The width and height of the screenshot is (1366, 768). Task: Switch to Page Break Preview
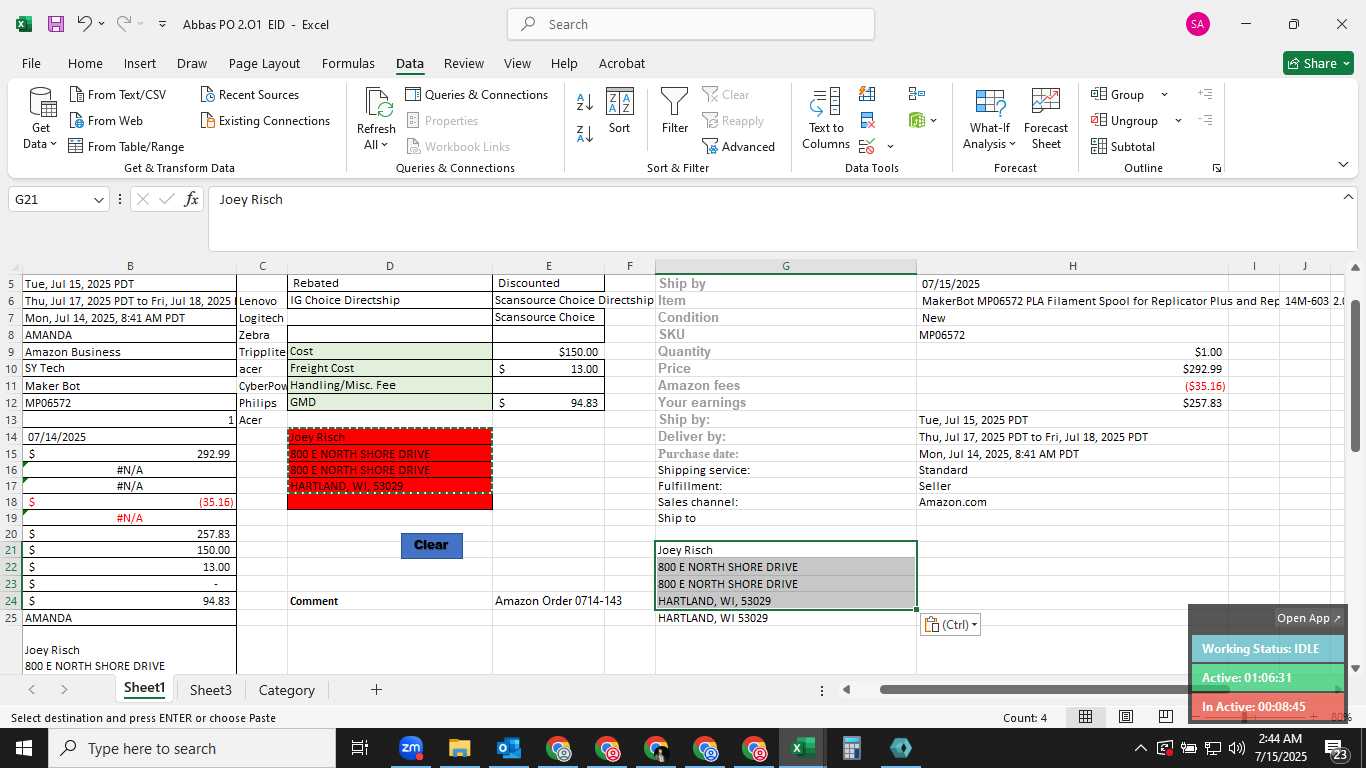1166,717
